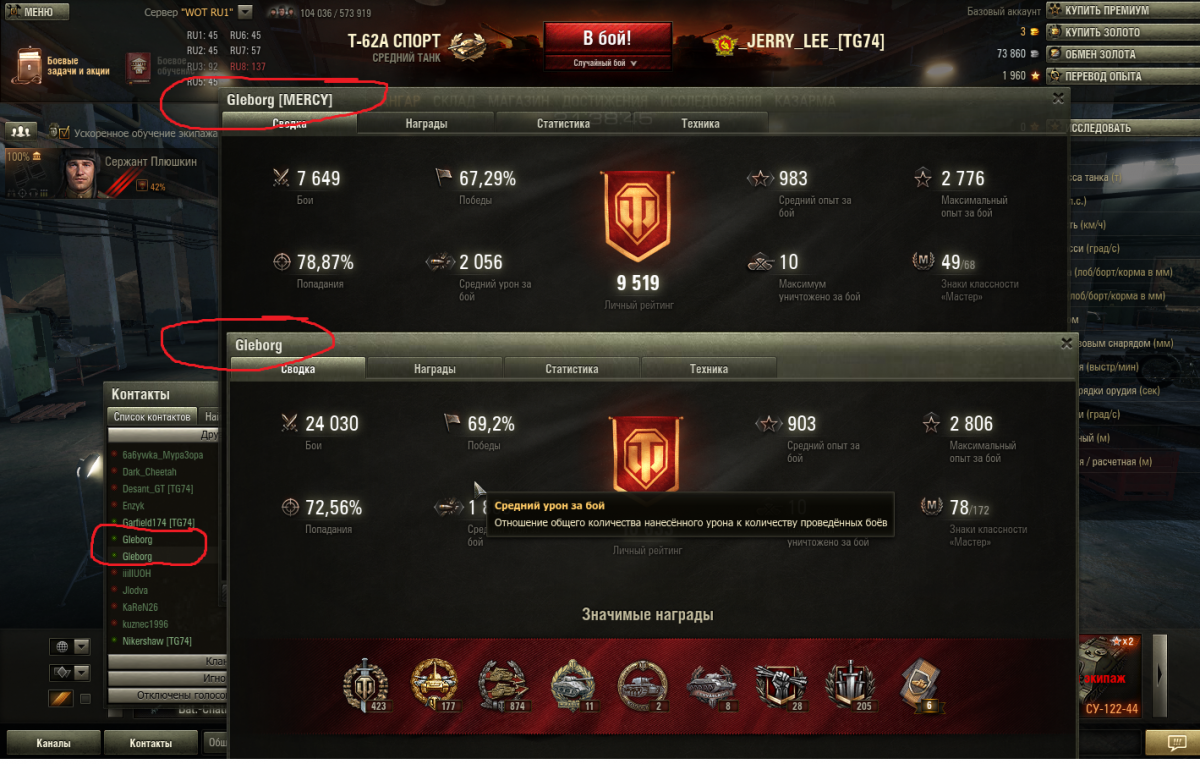Select the SU-122-44 tank thumbnail

tap(1109, 676)
